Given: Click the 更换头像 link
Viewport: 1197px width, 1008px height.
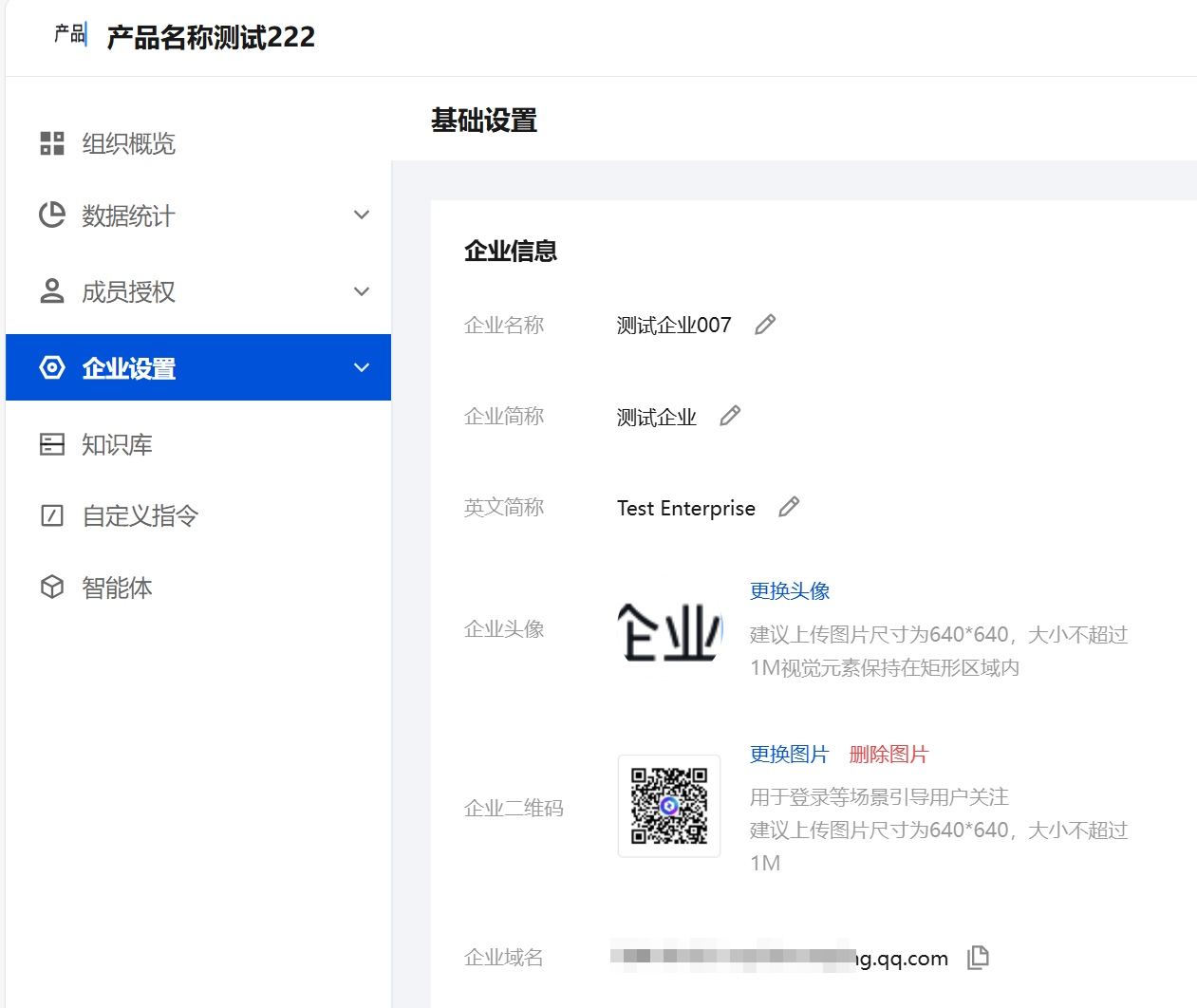Looking at the screenshot, I should (790, 590).
